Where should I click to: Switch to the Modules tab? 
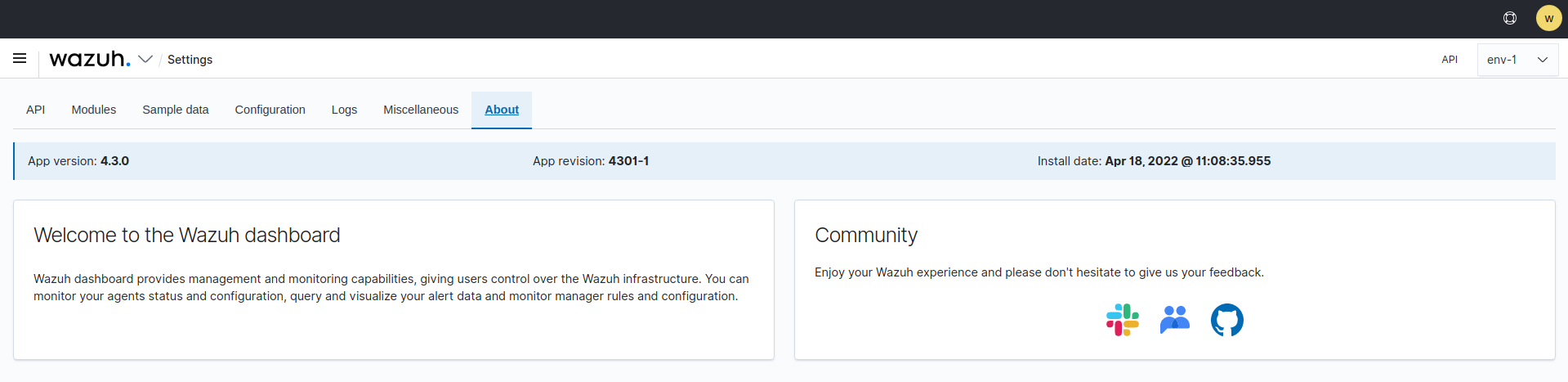(x=94, y=110)
